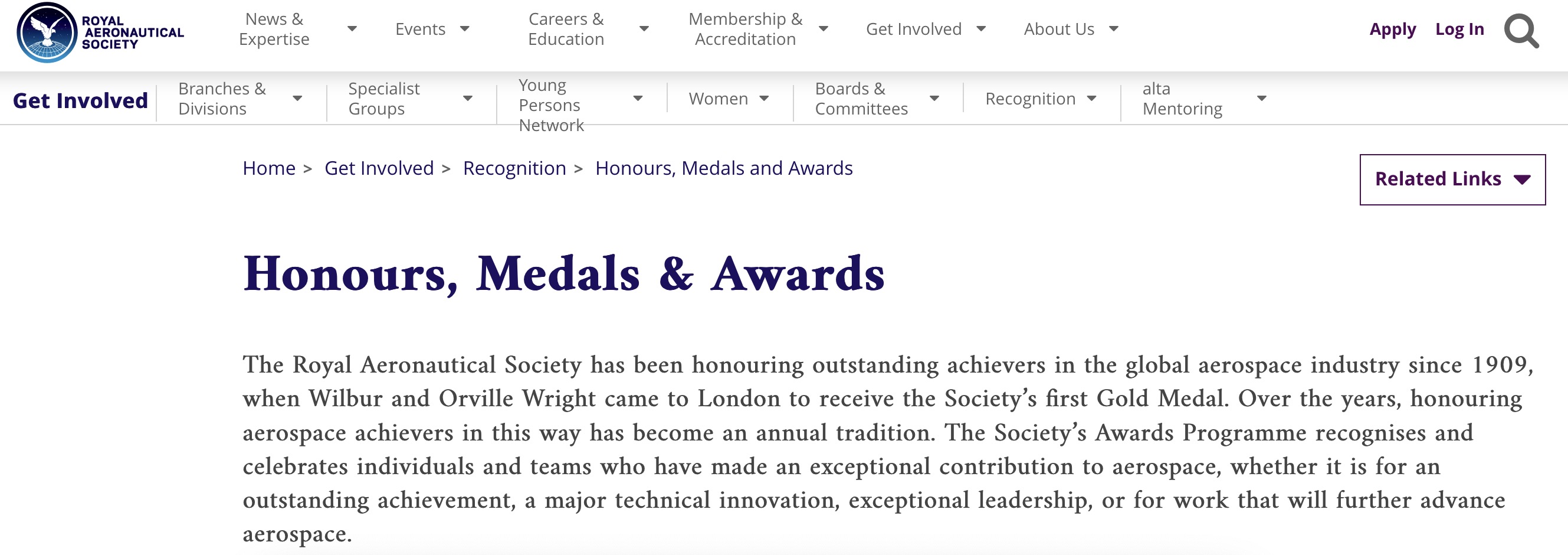Image resolution: width=1568 pixels, height=555 pixels.
Task: Expand the News & Expertise dropdown arrow
Action: (352, 28)
